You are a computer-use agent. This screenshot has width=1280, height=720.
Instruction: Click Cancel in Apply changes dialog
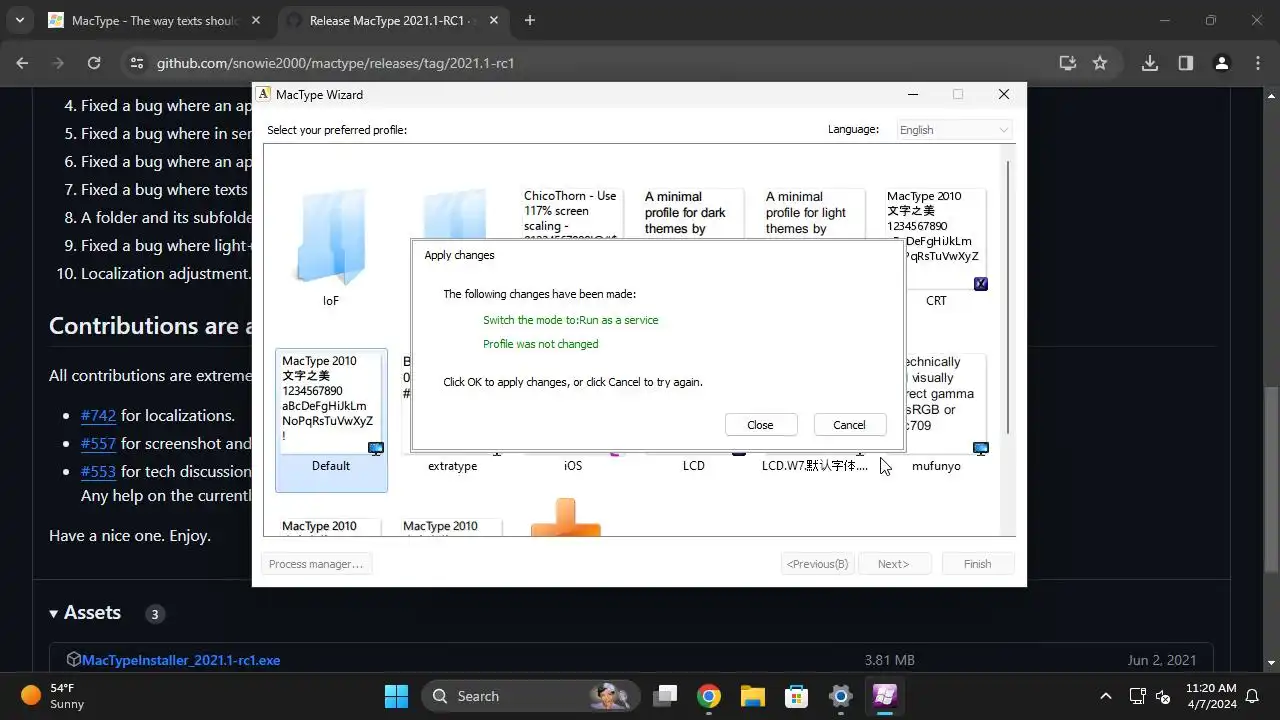click(850, 425)
